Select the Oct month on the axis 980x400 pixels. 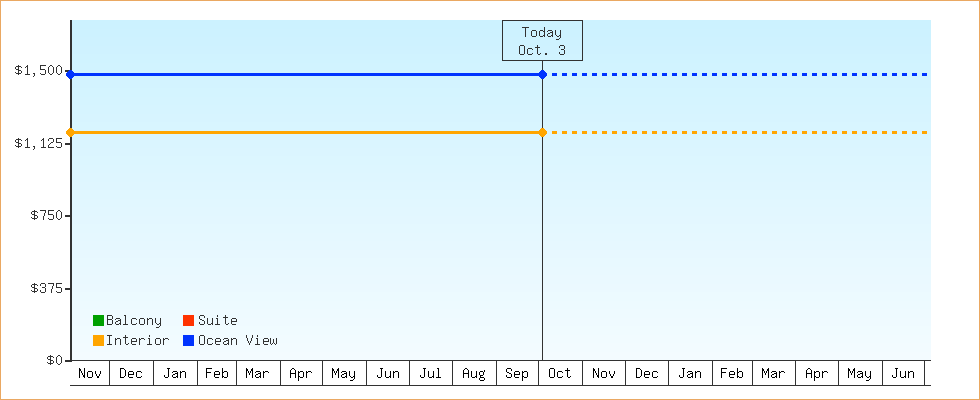(x=560, y=373)
